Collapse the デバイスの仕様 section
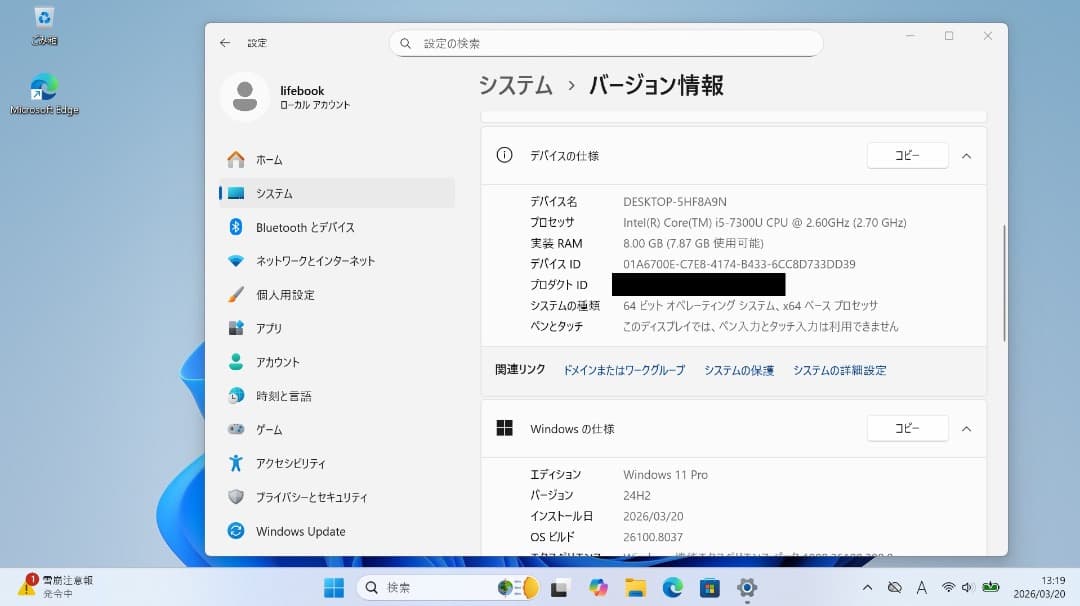The height and width of the screenshot is (606, 1080). (966, 155)
